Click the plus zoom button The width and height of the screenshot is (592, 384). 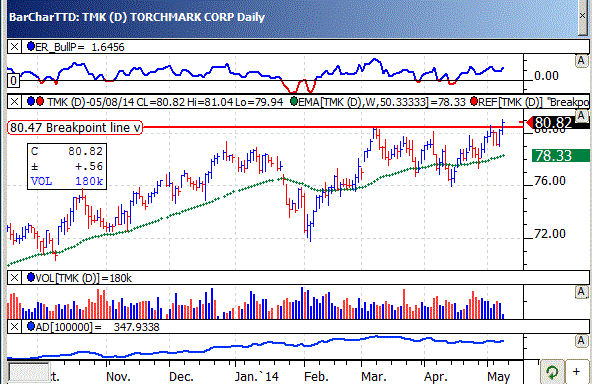(x=577, y=372)
